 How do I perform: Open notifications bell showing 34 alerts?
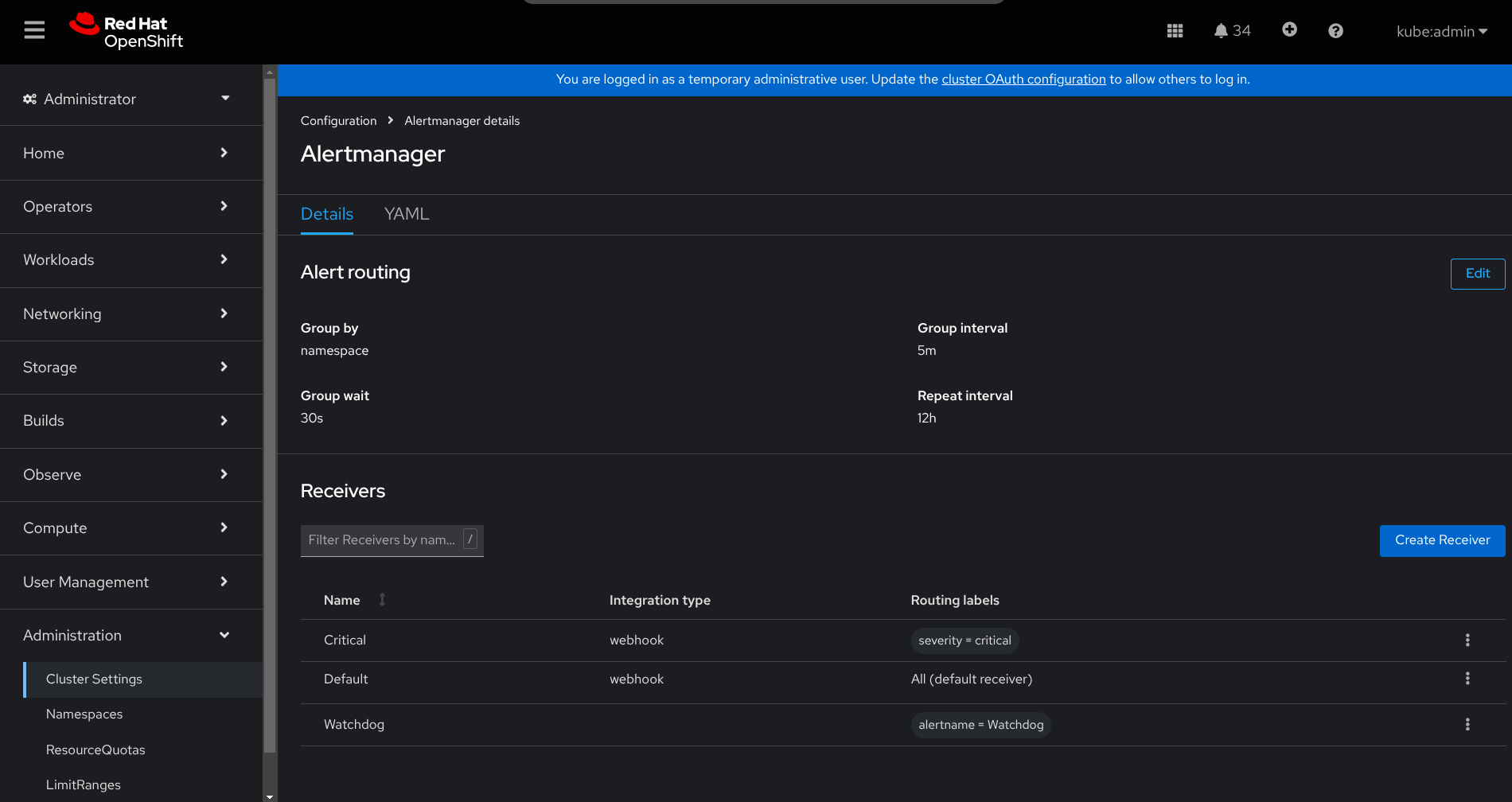click(x=1231, y=31)
